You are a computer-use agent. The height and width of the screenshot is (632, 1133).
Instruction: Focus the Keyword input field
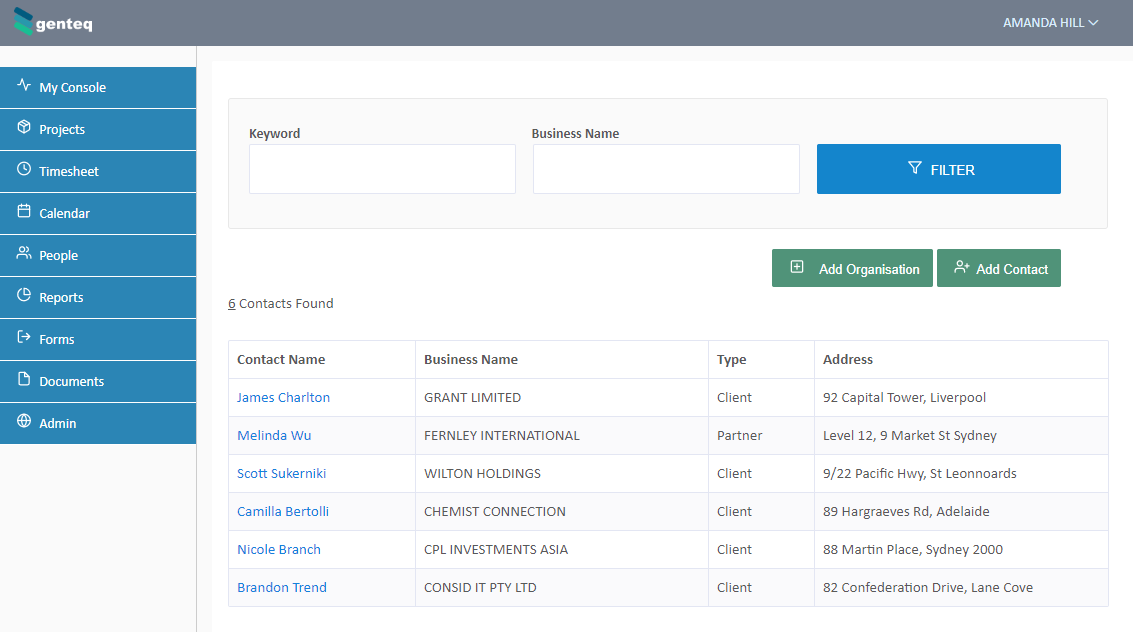click(382, 169)
